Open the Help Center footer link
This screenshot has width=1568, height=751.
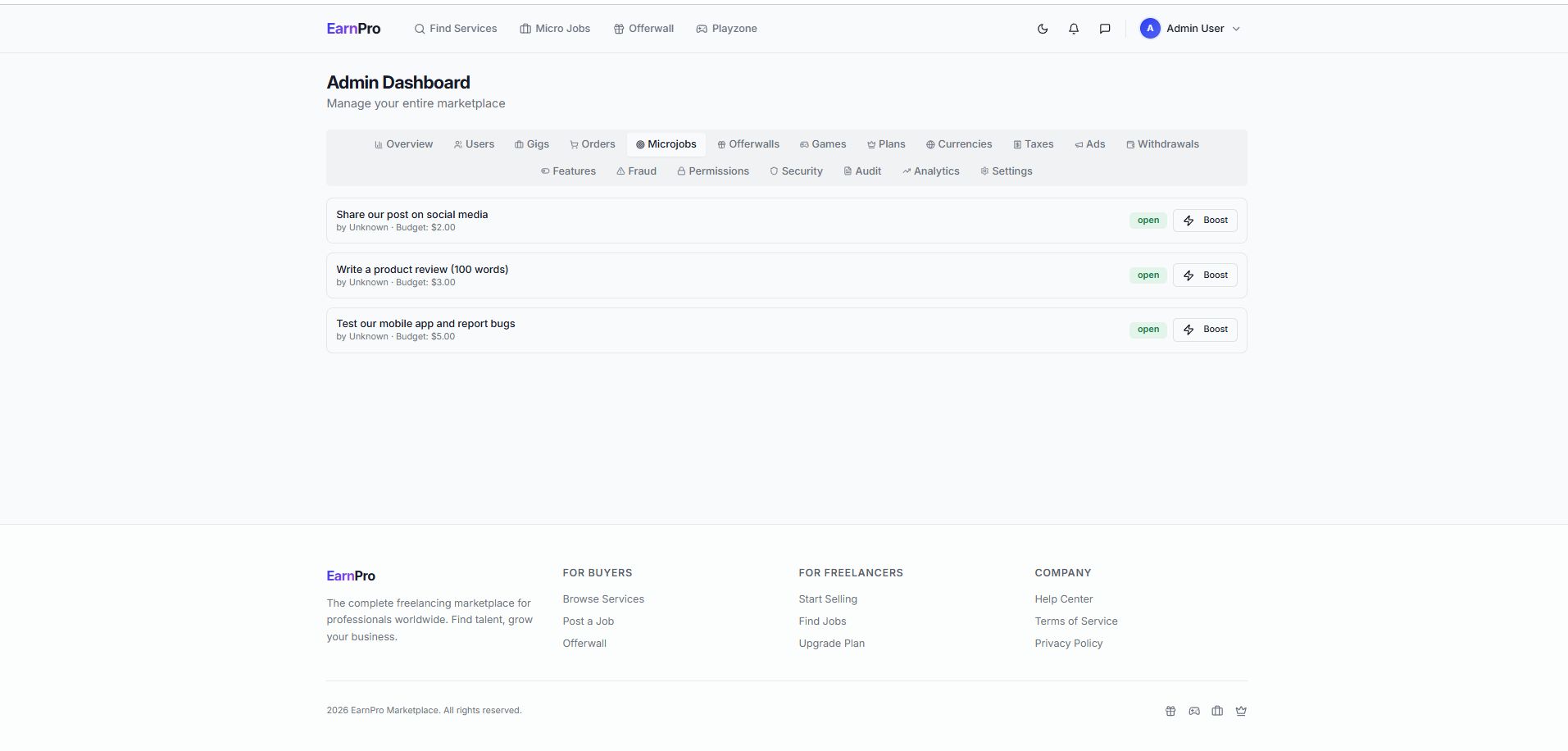[1063, 599]
